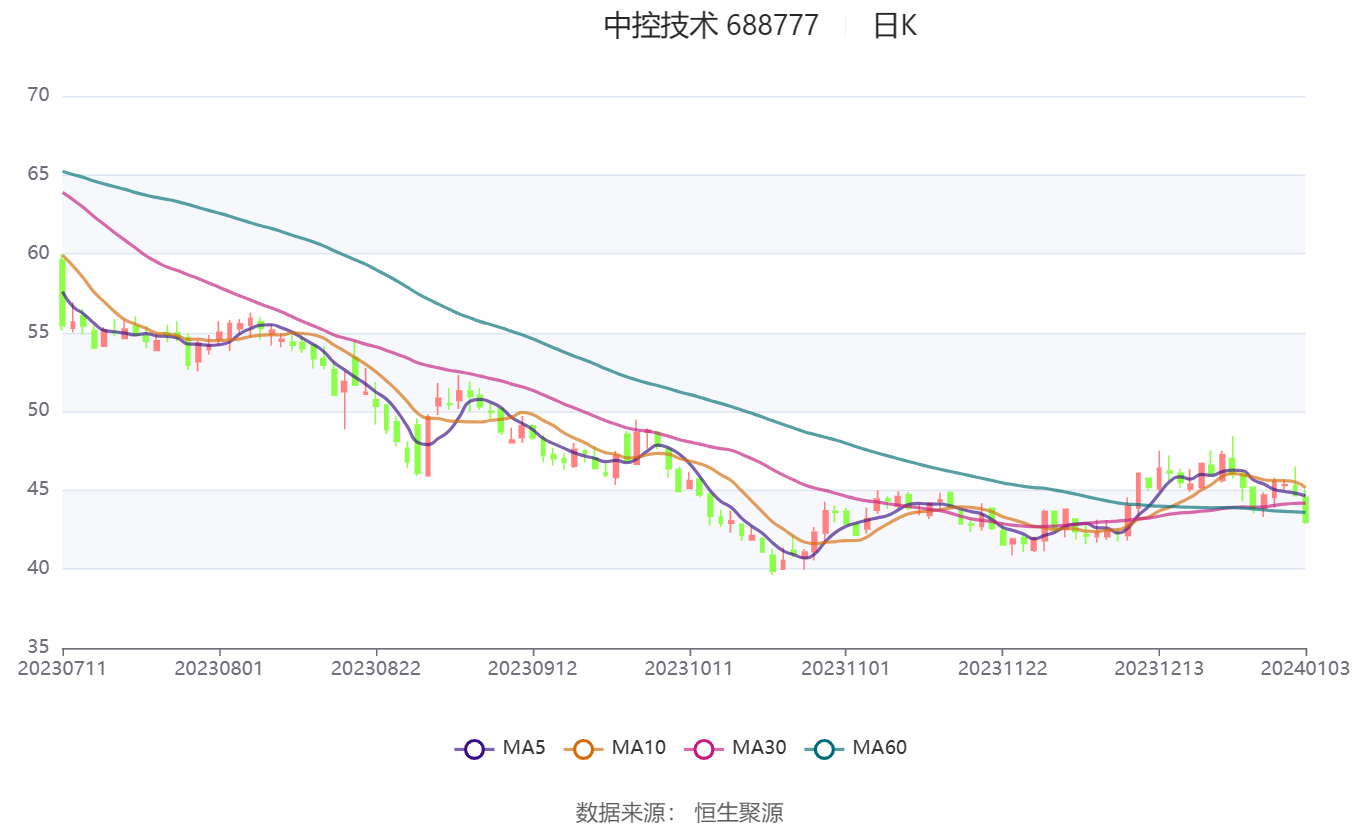The image size is (1360, 828).
Task: Click the first green candlestick on 20230711
Action: pos(62,291)
